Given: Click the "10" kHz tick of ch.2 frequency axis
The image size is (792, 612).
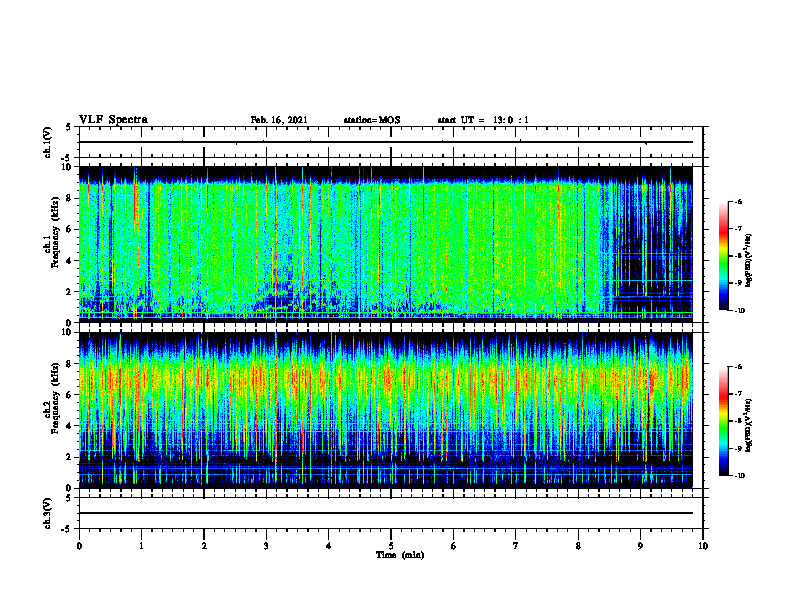Looking at the screenshot, I should pos(68,332).
